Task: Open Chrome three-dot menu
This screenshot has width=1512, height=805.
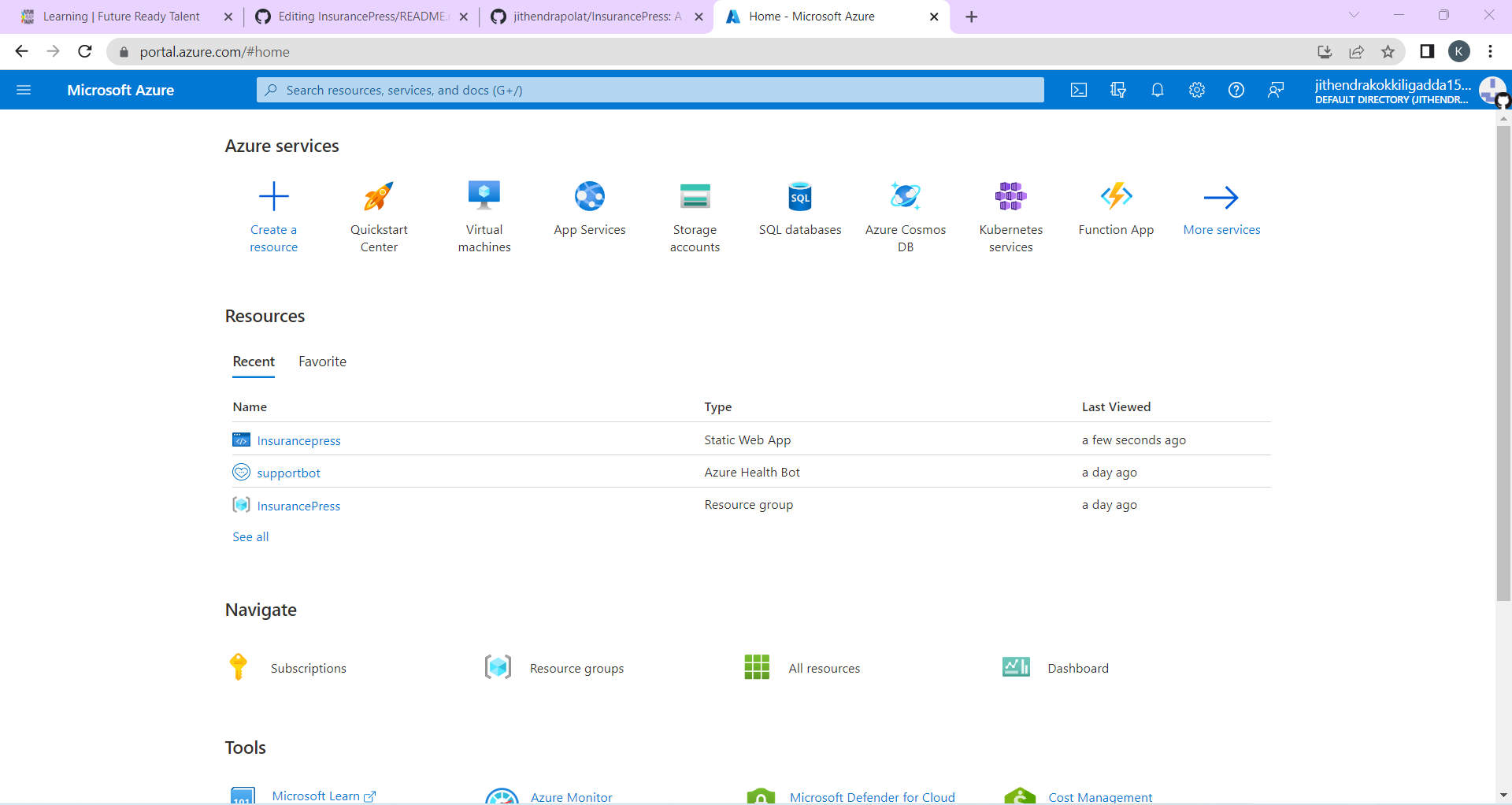Action: pyautogui.click(x=1490, y=52)
